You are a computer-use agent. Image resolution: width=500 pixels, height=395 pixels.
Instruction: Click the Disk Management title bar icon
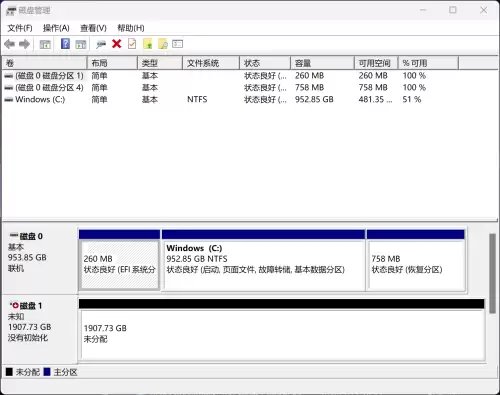click(11, 11)
